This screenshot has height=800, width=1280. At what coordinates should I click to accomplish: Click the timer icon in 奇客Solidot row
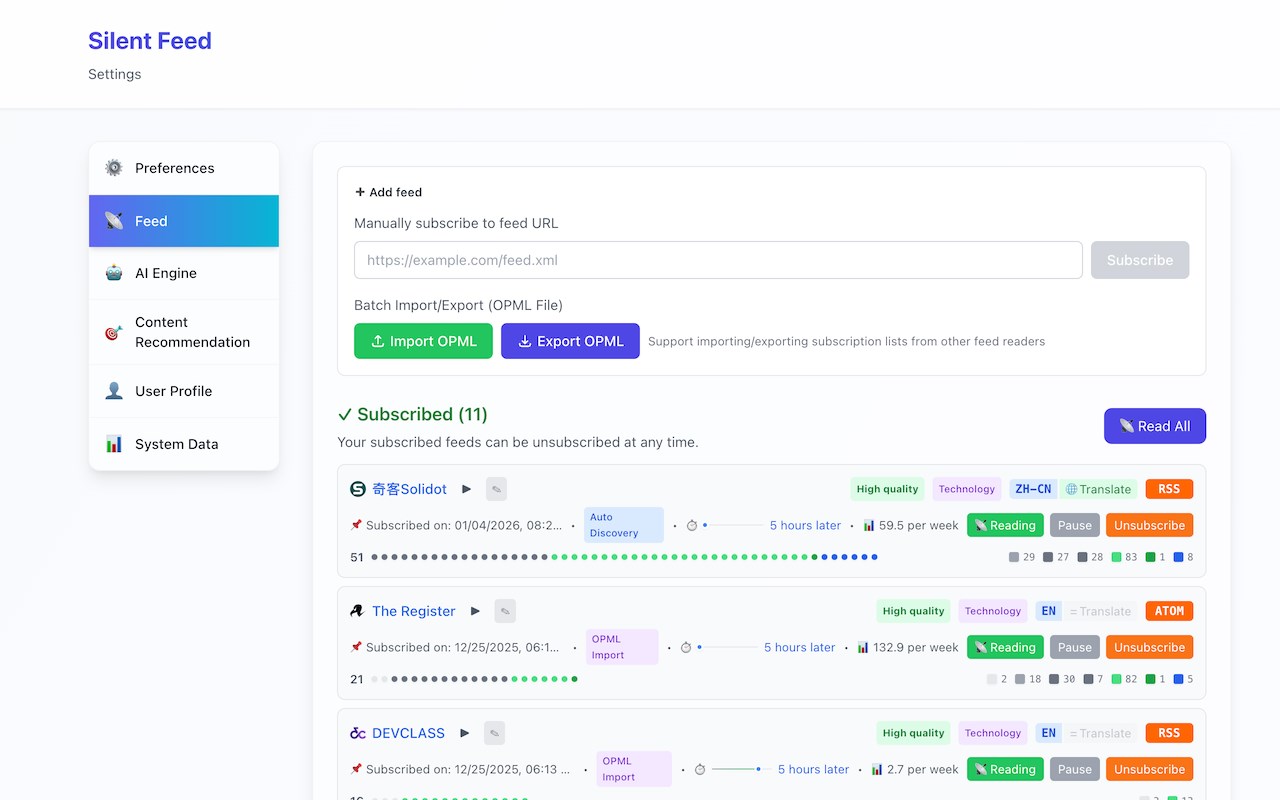(x=691, y=525)
